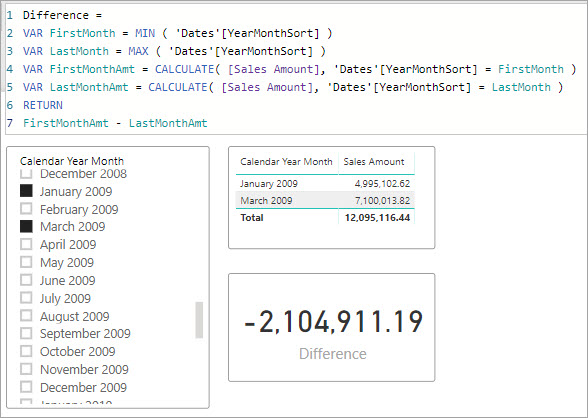Click the total value 12,095,116.44

coord(377,217)
